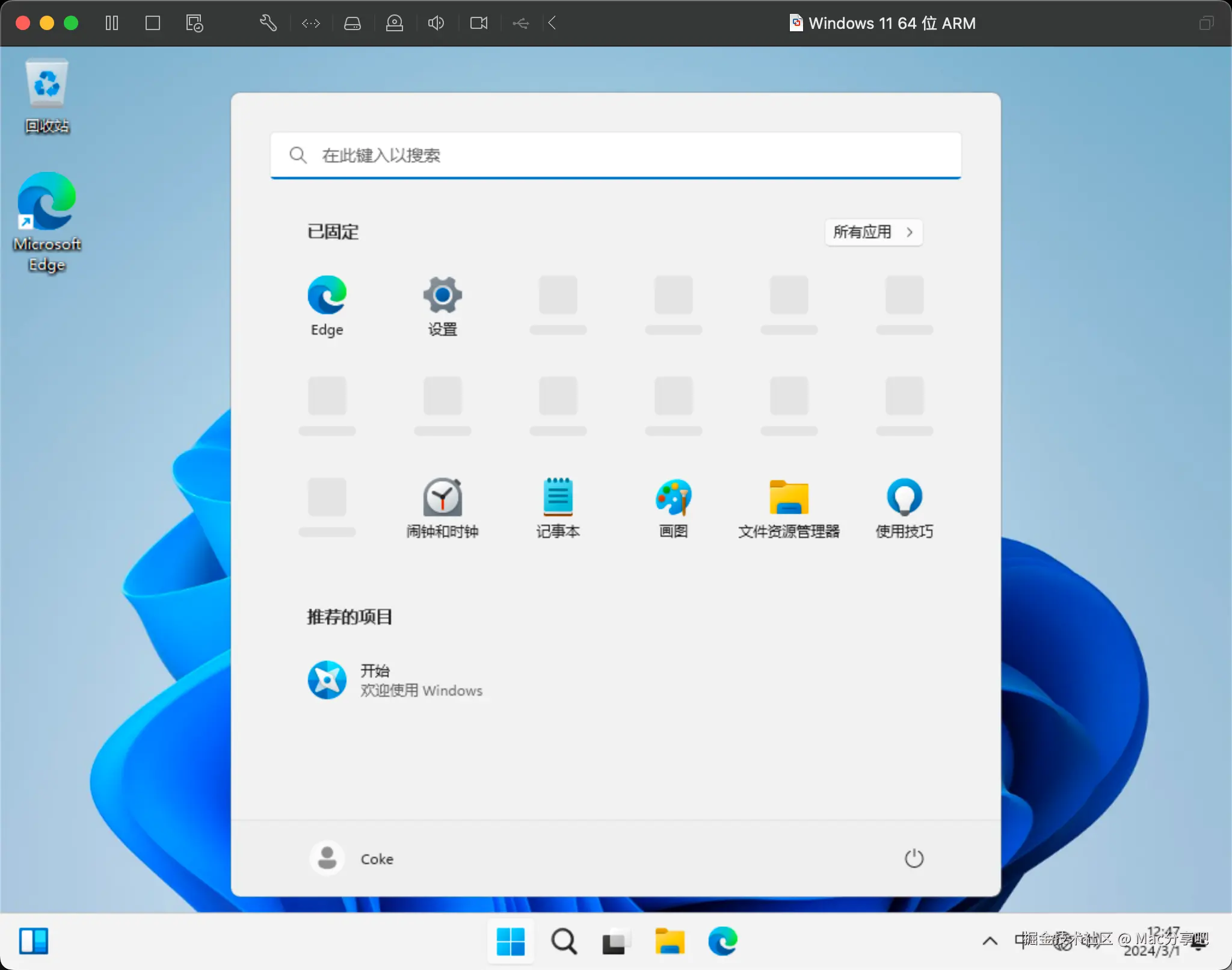The image size is (1232, 970).
Task: Click the sound speaker icon in the VM toolbar
Action: [436, 23]
